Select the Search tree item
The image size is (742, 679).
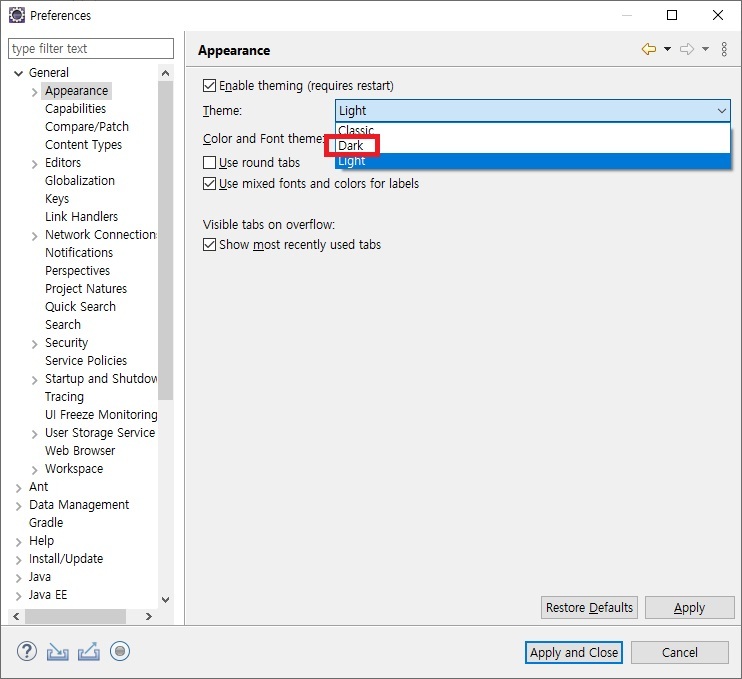[63, 325]
